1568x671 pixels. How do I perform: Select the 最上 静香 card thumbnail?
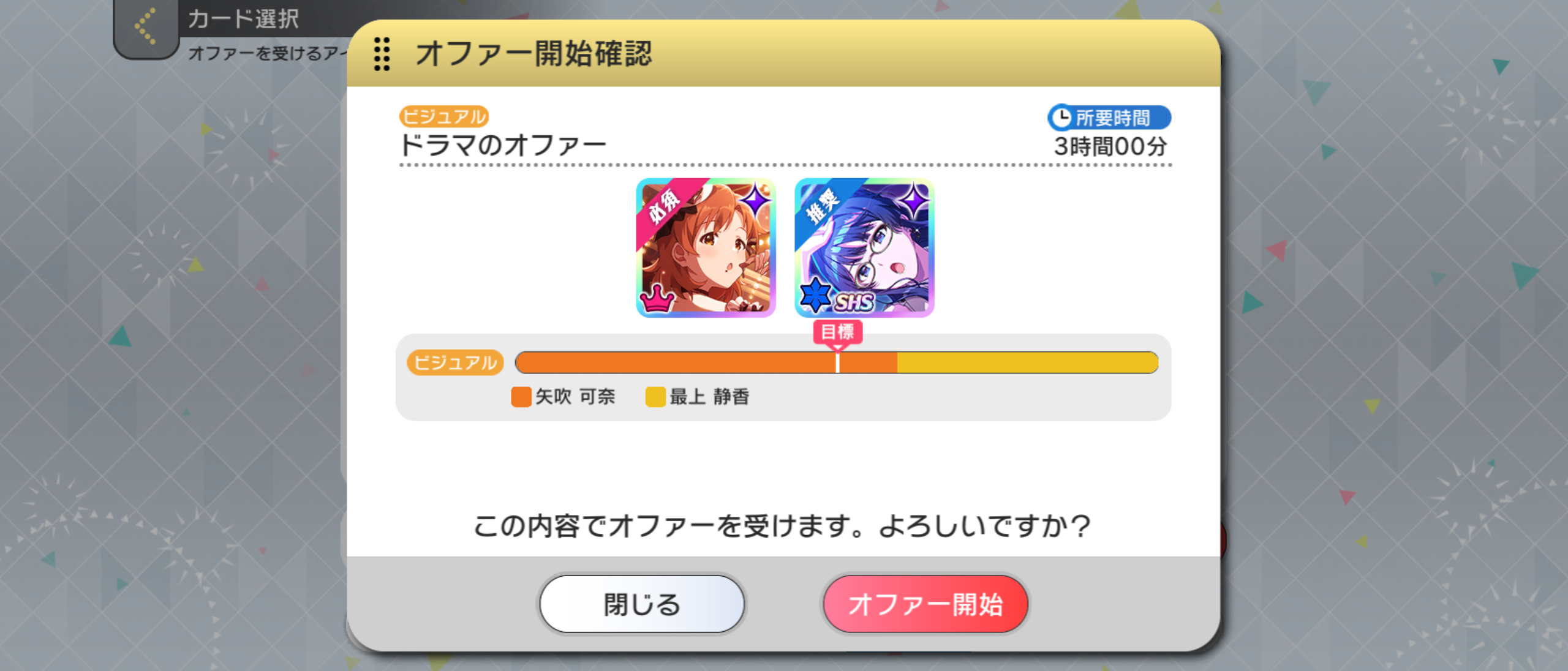[x=864, y=248]
